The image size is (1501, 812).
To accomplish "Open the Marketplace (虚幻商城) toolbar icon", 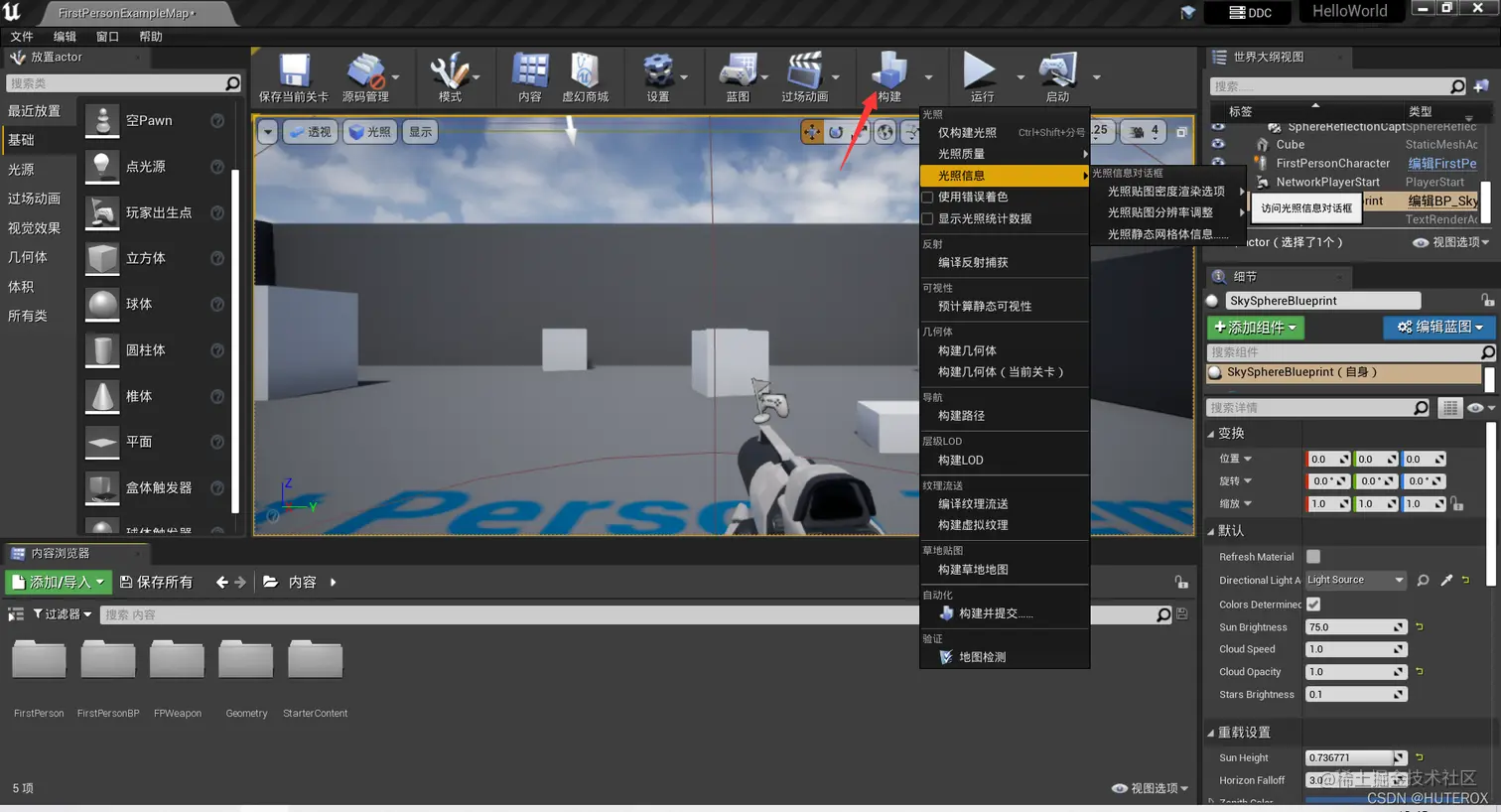I will coord(585,70).
